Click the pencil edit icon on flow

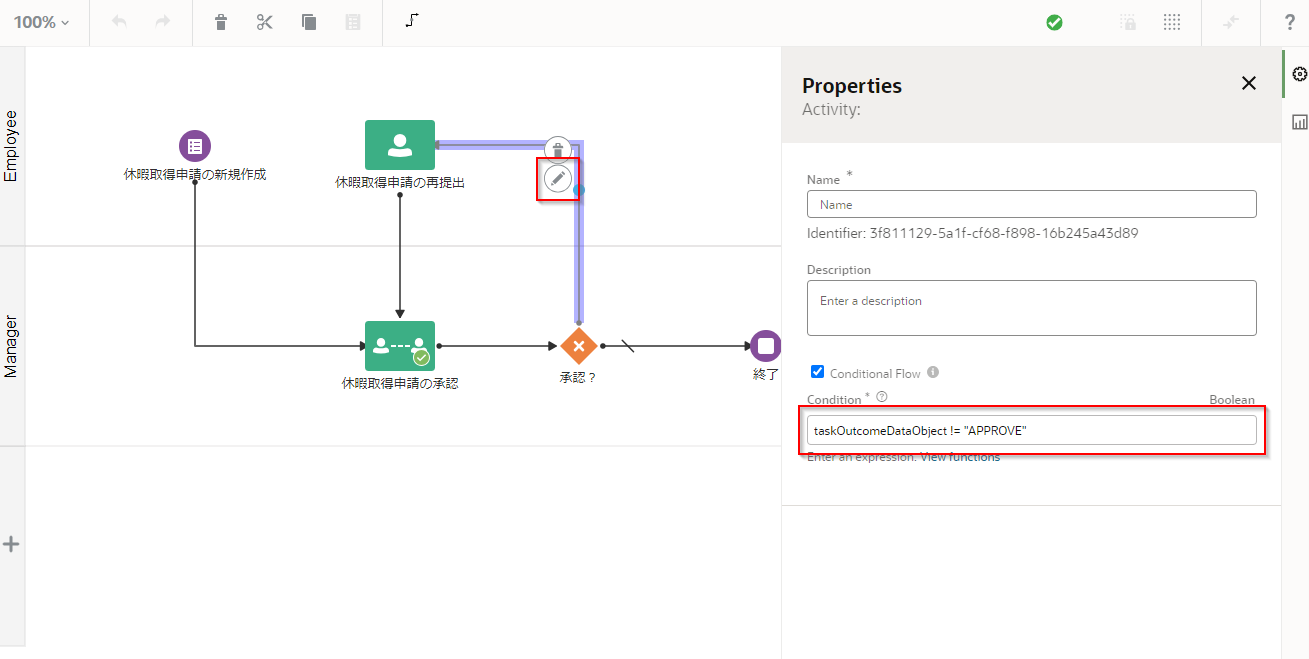(x=558, y=179)
